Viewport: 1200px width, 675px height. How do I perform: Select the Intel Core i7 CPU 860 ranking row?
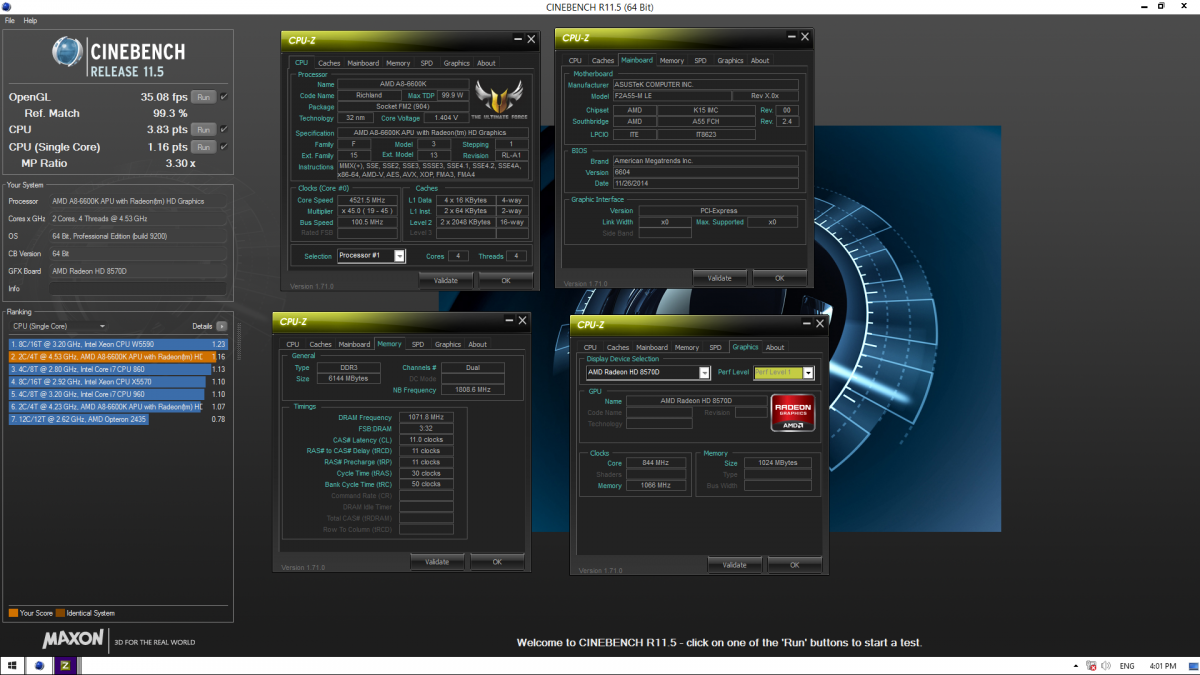coord(118,369)
